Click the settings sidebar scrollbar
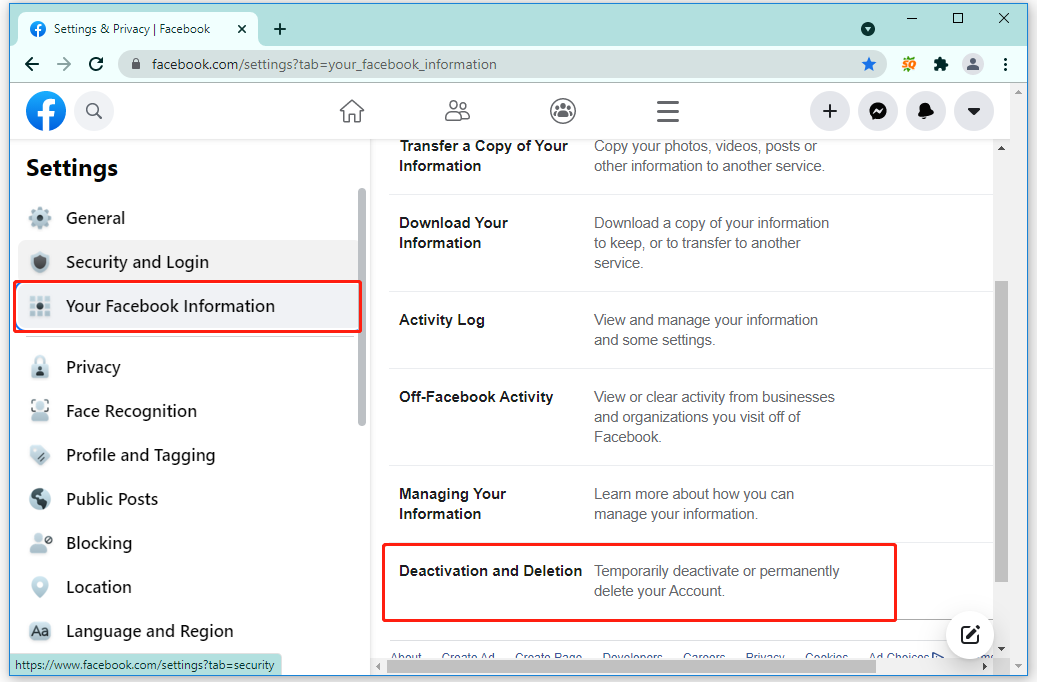Viewport: 1037px width, 682px height. [362, 307]
